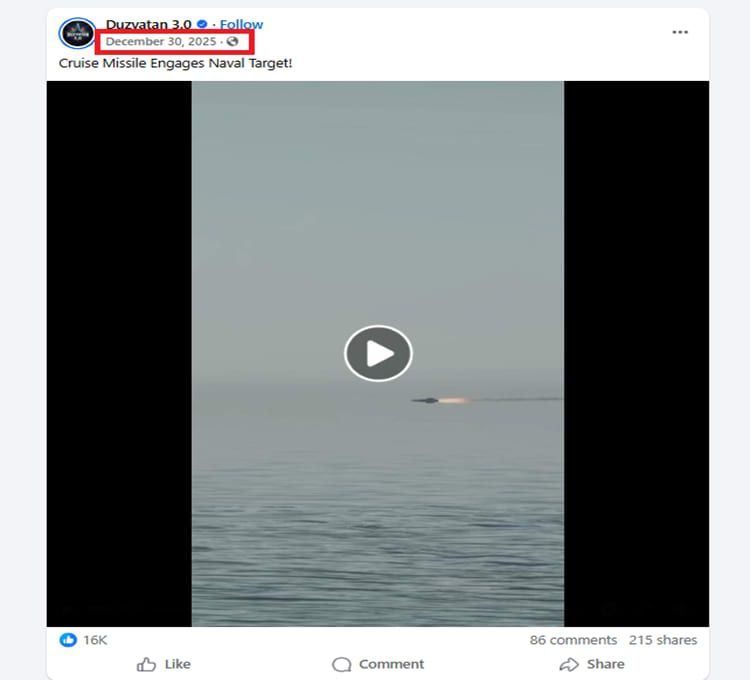The height and width of the screenshot is (680, 750).
Task: Click the blue like reaction icon
Action: [x=68, y=640]
